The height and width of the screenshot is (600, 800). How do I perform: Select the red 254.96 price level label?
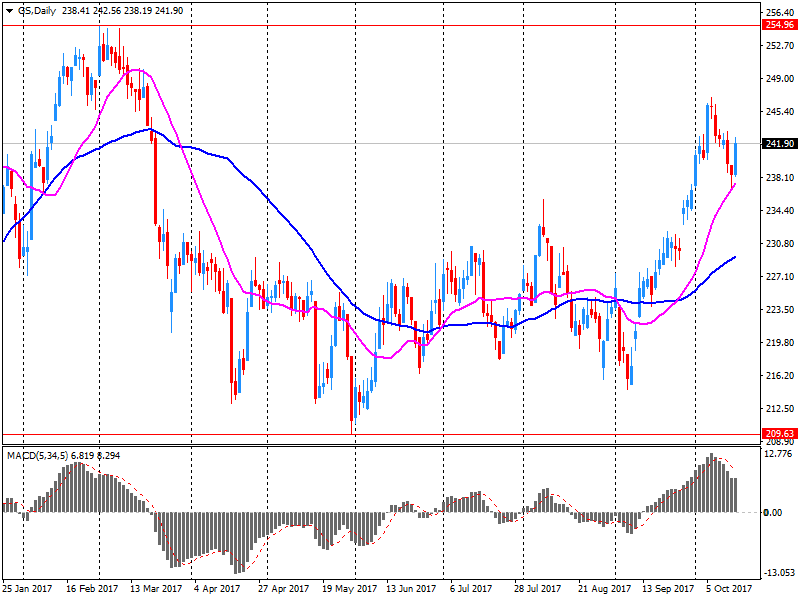click(780, 25)
